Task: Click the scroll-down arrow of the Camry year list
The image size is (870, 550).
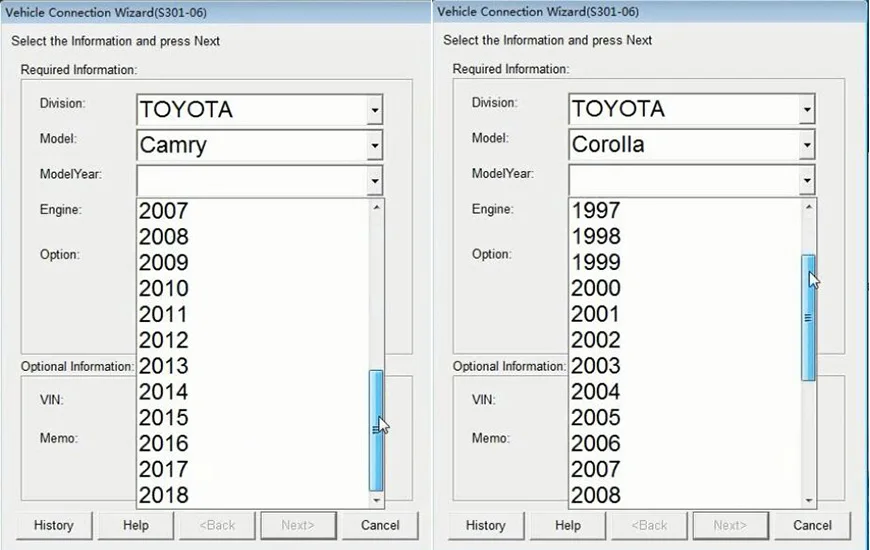Action: tap(376, 500)
